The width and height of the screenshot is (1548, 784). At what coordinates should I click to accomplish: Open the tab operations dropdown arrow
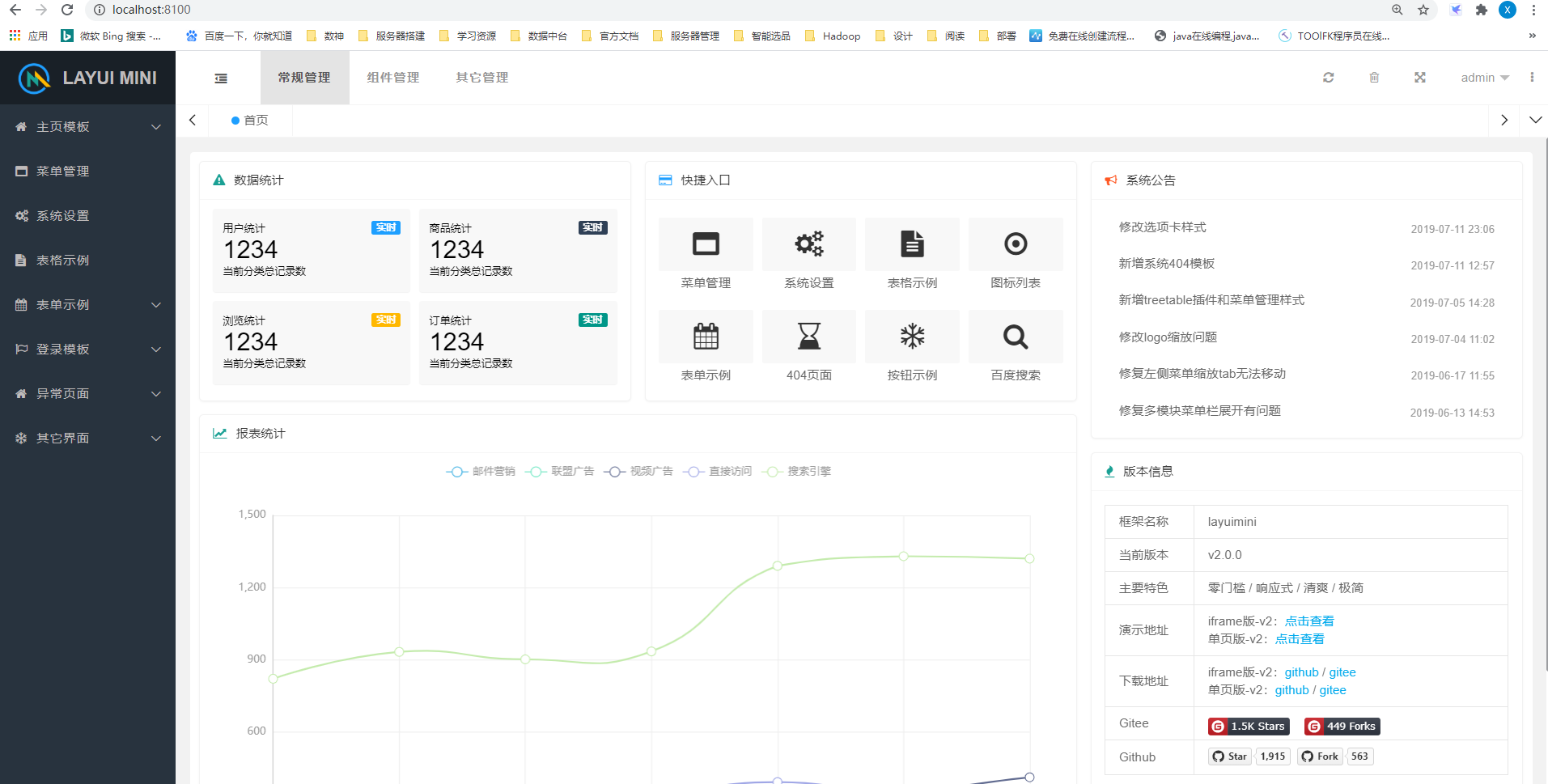click(x=1535, y=120)
